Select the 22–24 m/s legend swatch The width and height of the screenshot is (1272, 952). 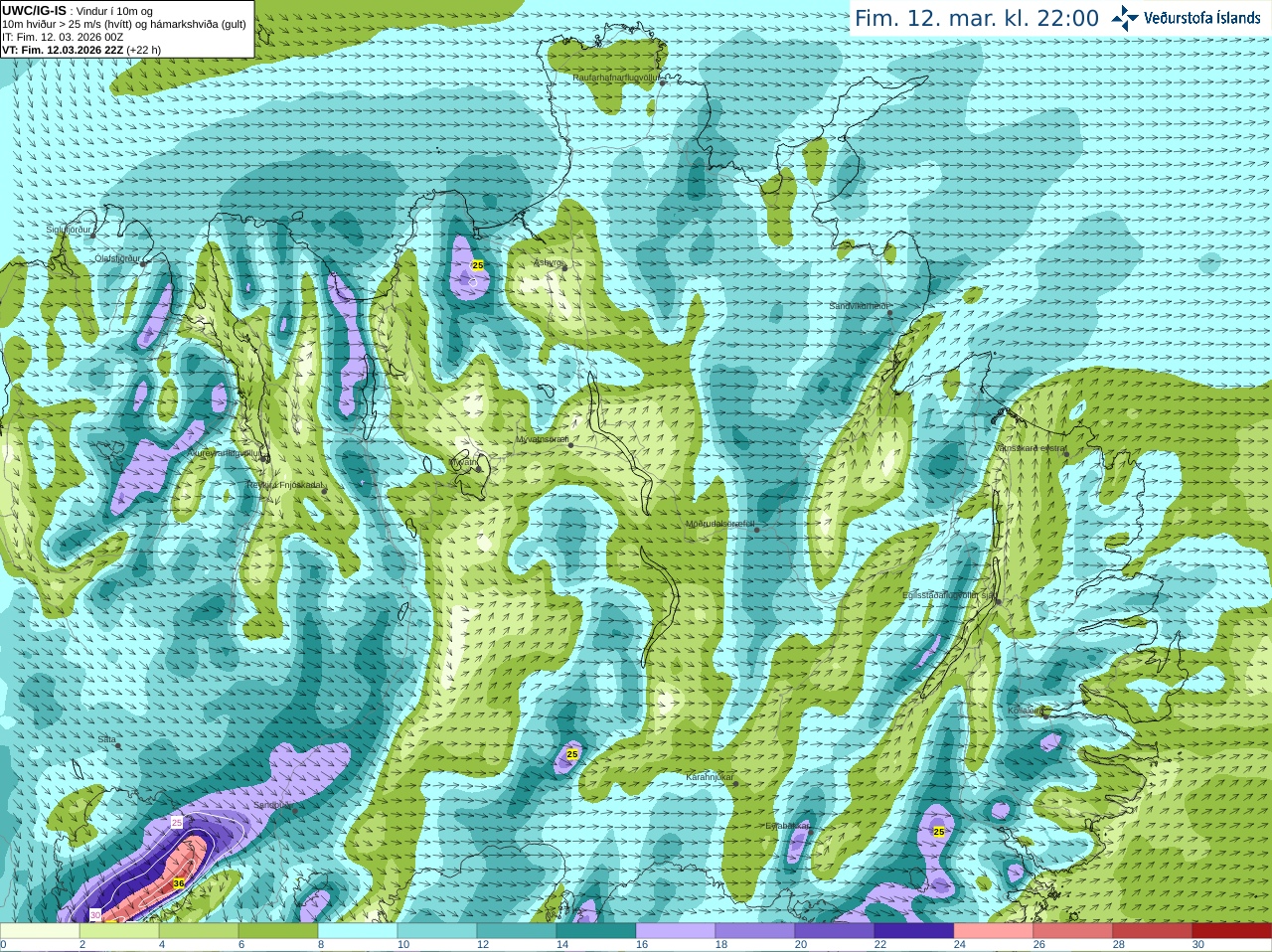click(x=914, y=931)
